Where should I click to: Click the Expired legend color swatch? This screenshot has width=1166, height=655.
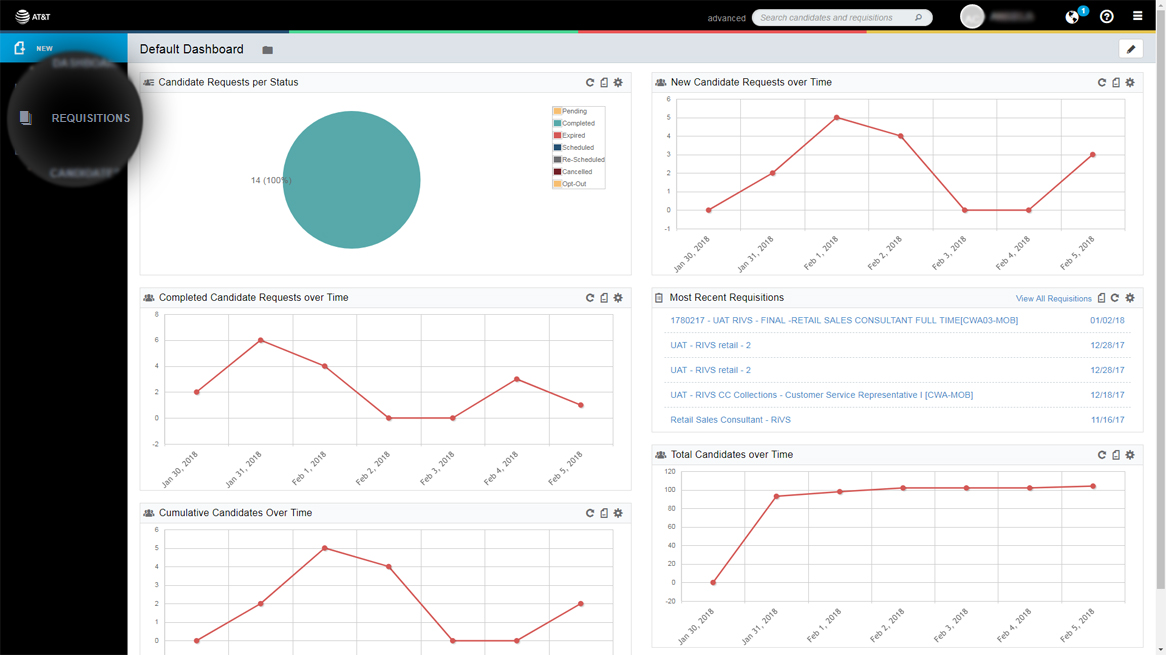click(557, 135)
